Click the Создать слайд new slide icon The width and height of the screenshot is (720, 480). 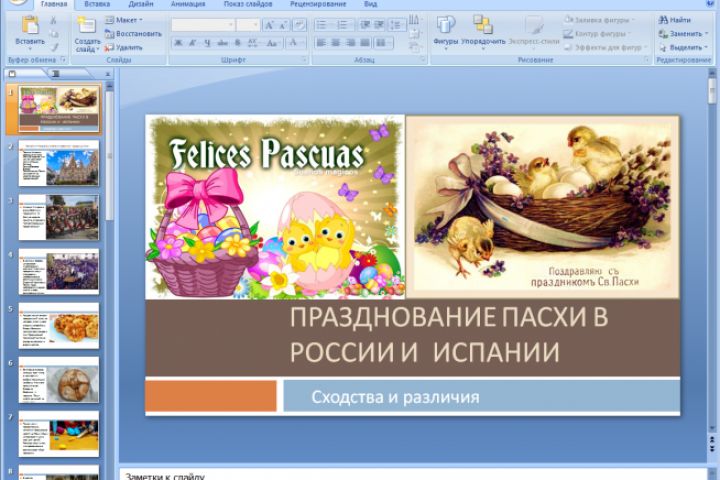[x=86, y=25]
